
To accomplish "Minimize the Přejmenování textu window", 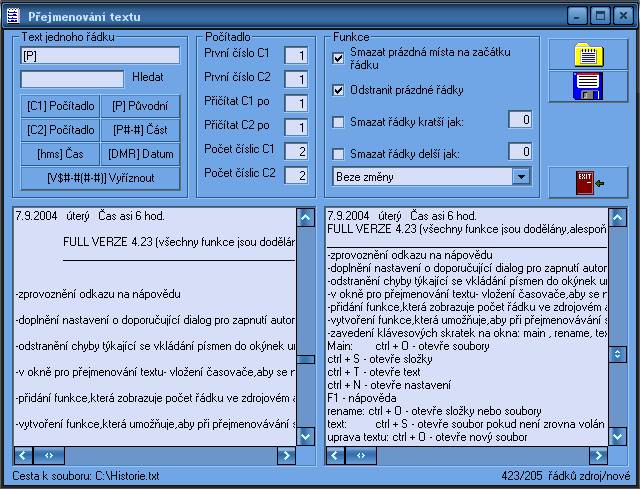I will click(x=577, y=16).
